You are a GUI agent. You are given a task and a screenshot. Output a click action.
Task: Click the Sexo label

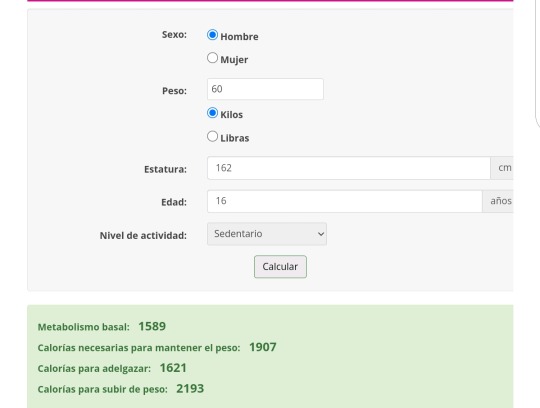pos(174,35)
